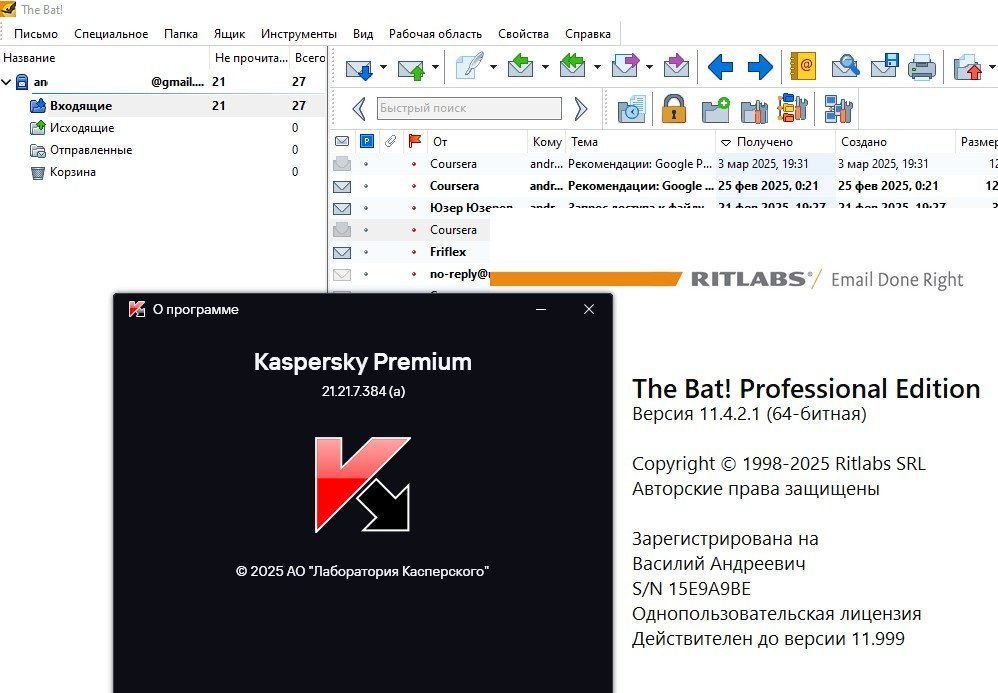Open the Вид menu
Screen dimensions: 998x693
point(363,34)
